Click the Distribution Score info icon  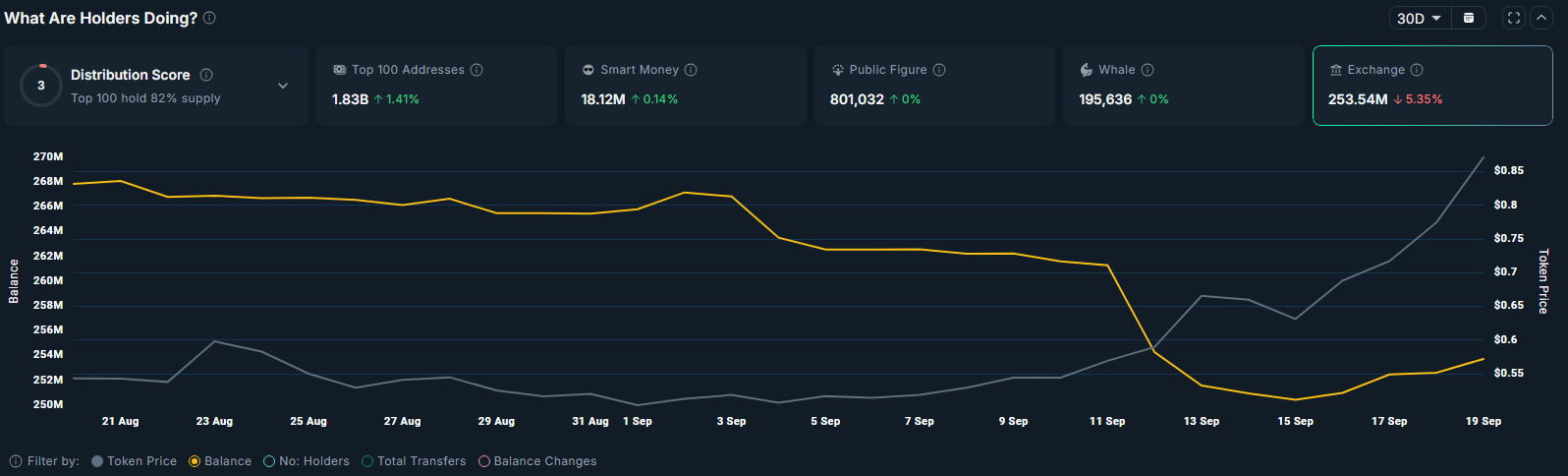point(206,75)
